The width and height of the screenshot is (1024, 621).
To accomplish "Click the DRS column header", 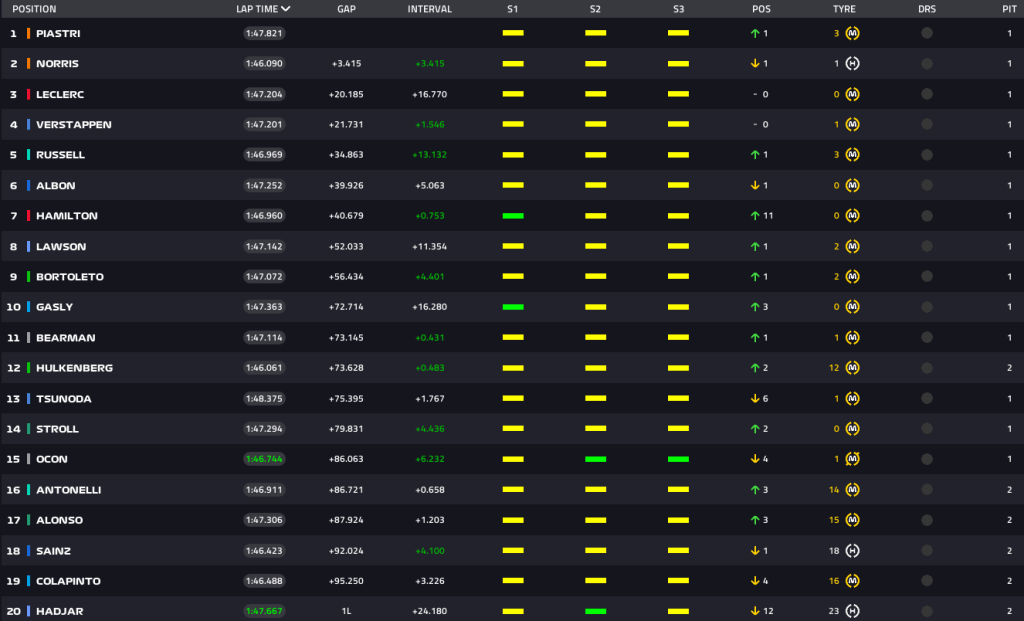I will point(927,9).
